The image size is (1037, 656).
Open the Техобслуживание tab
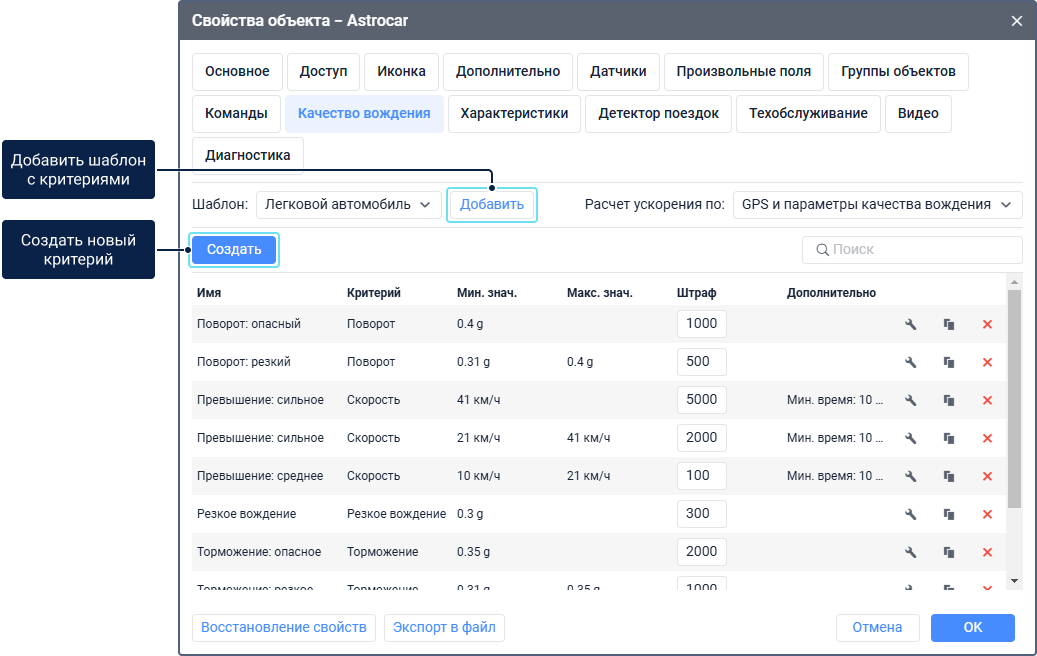[808, 113]
